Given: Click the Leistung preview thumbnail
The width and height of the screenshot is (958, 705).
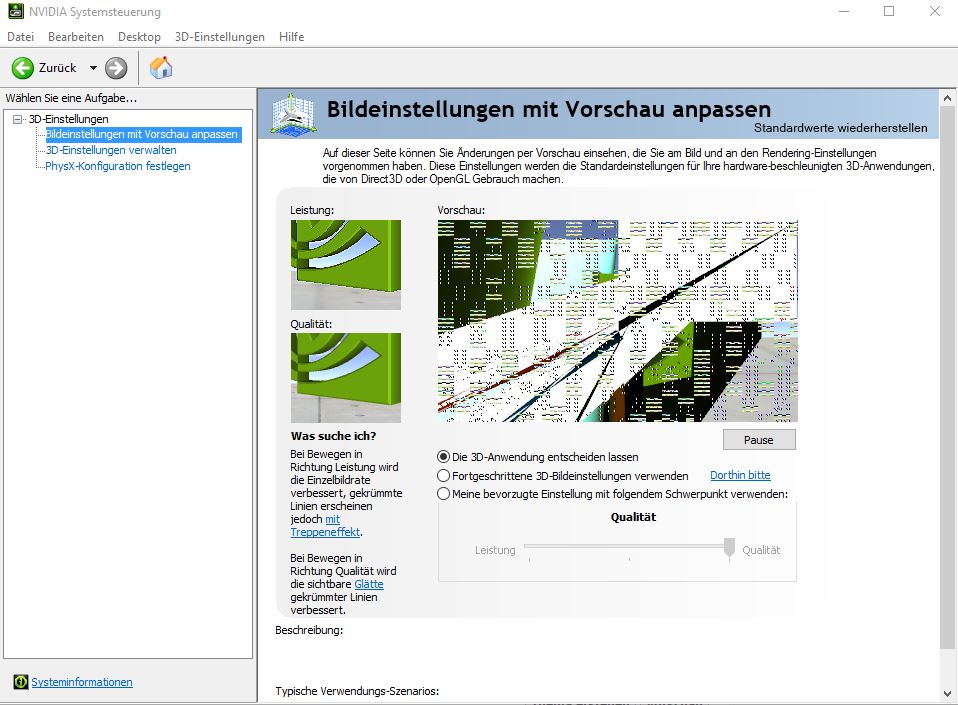Looking at the screenshot, I should tap(346, 265).
